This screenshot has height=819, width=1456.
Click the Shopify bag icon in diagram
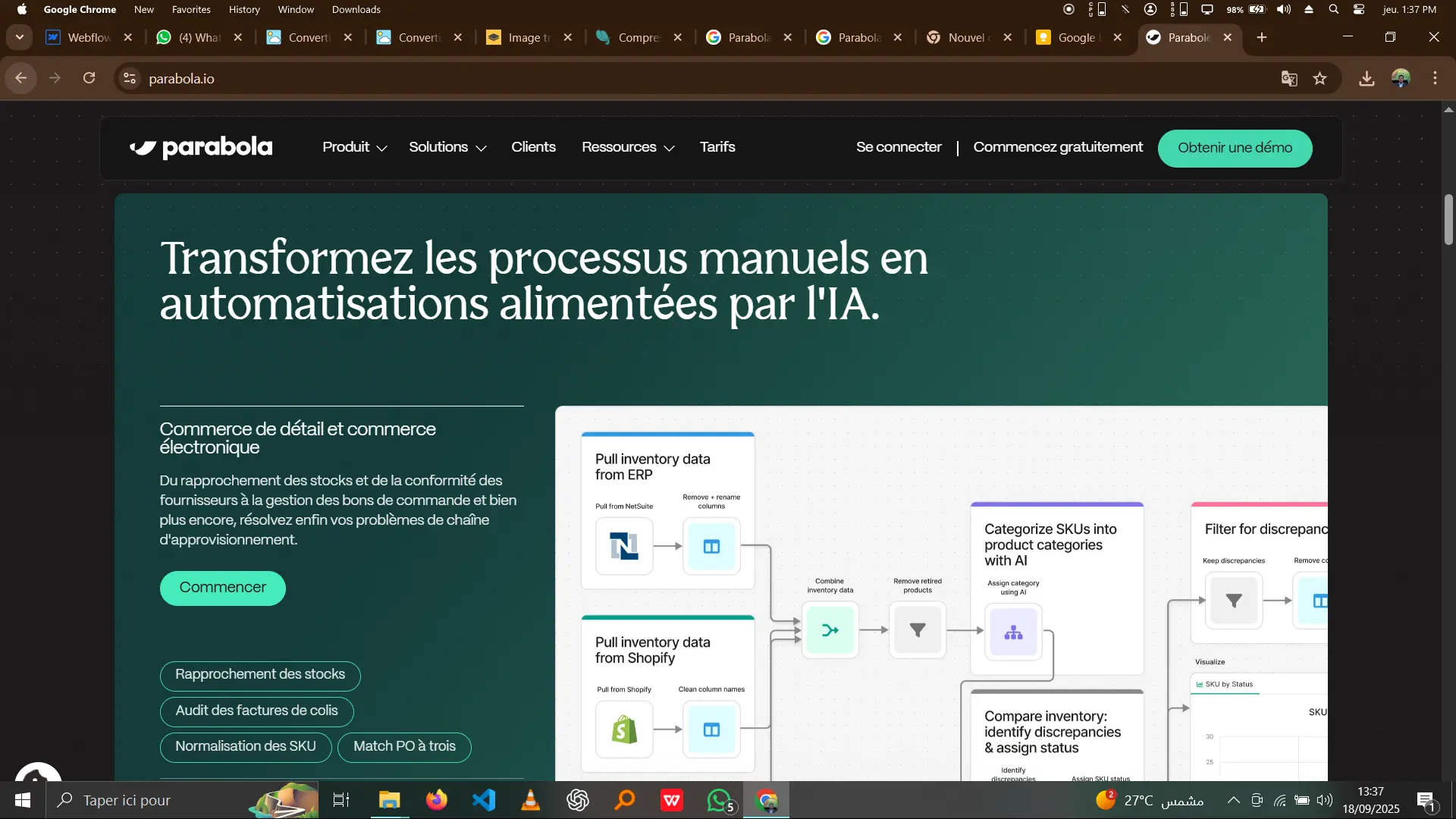click(623, 730)
